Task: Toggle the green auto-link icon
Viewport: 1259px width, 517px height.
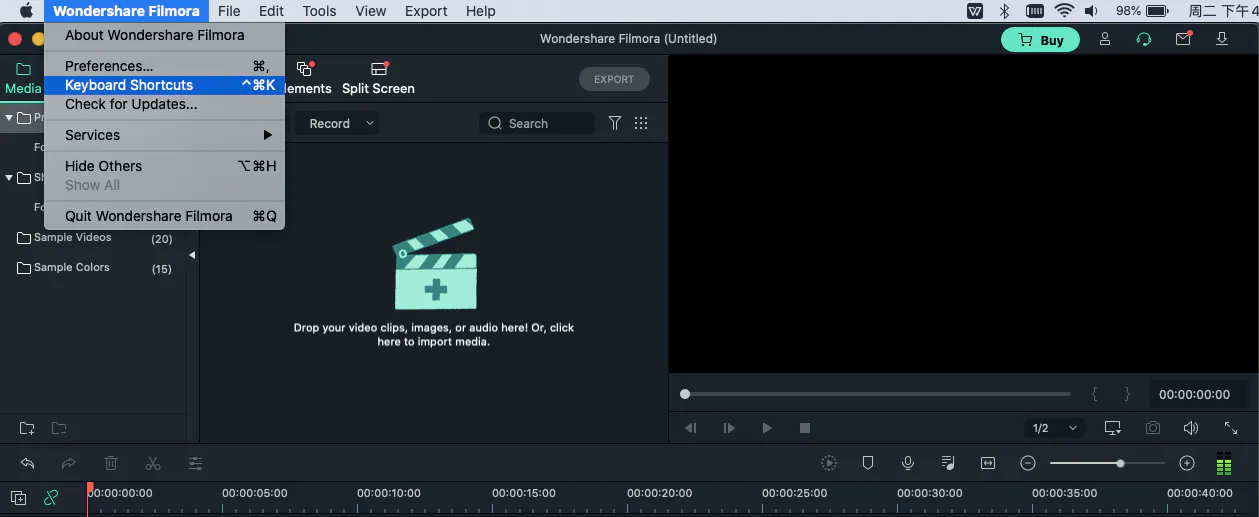Action: click(x=51, y=497)
